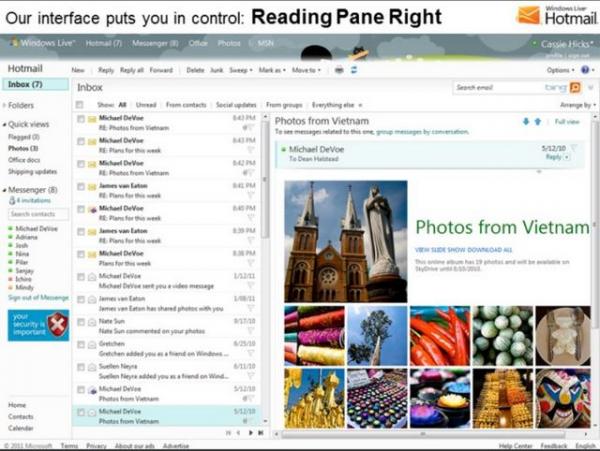Click the Windows Live logo
This screenshot has height=451, width=600.
[x=43, y=43]
